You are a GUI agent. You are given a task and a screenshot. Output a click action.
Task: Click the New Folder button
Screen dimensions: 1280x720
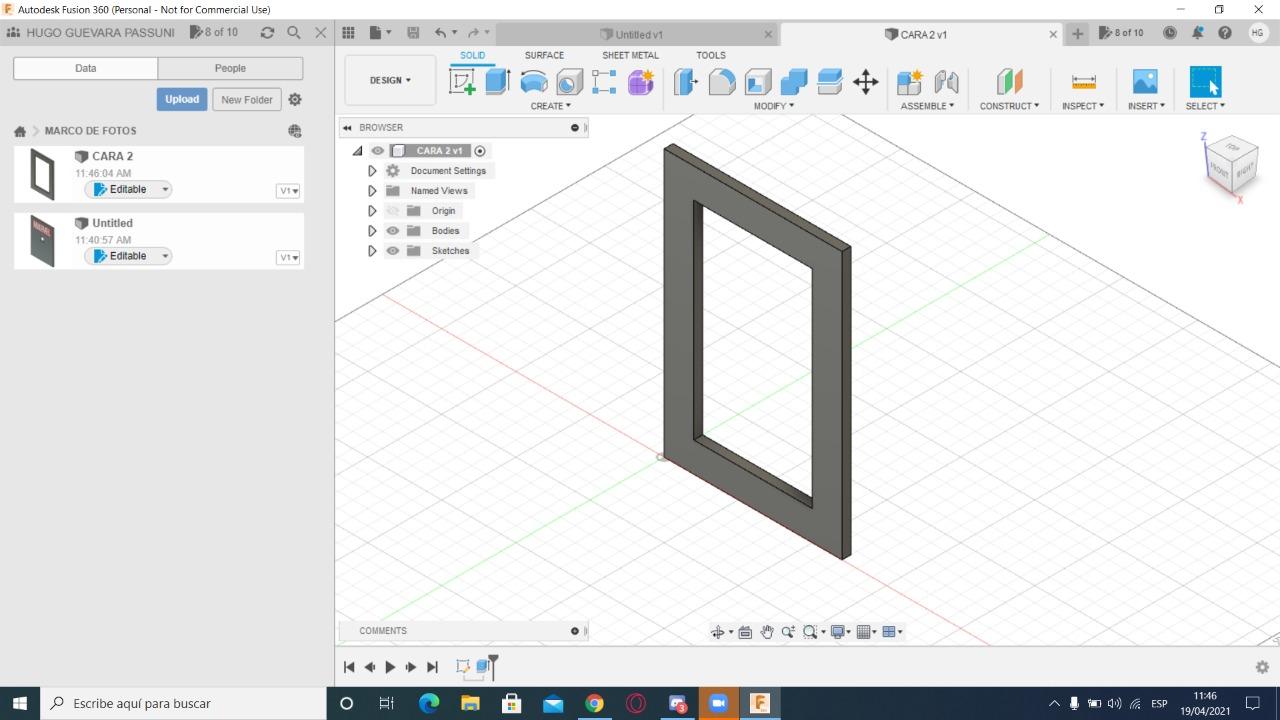(247, 100)
